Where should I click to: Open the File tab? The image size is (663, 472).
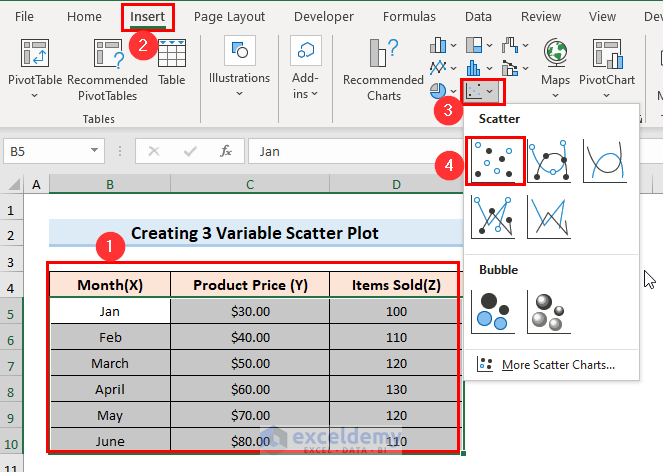click(x=24, y=16)
